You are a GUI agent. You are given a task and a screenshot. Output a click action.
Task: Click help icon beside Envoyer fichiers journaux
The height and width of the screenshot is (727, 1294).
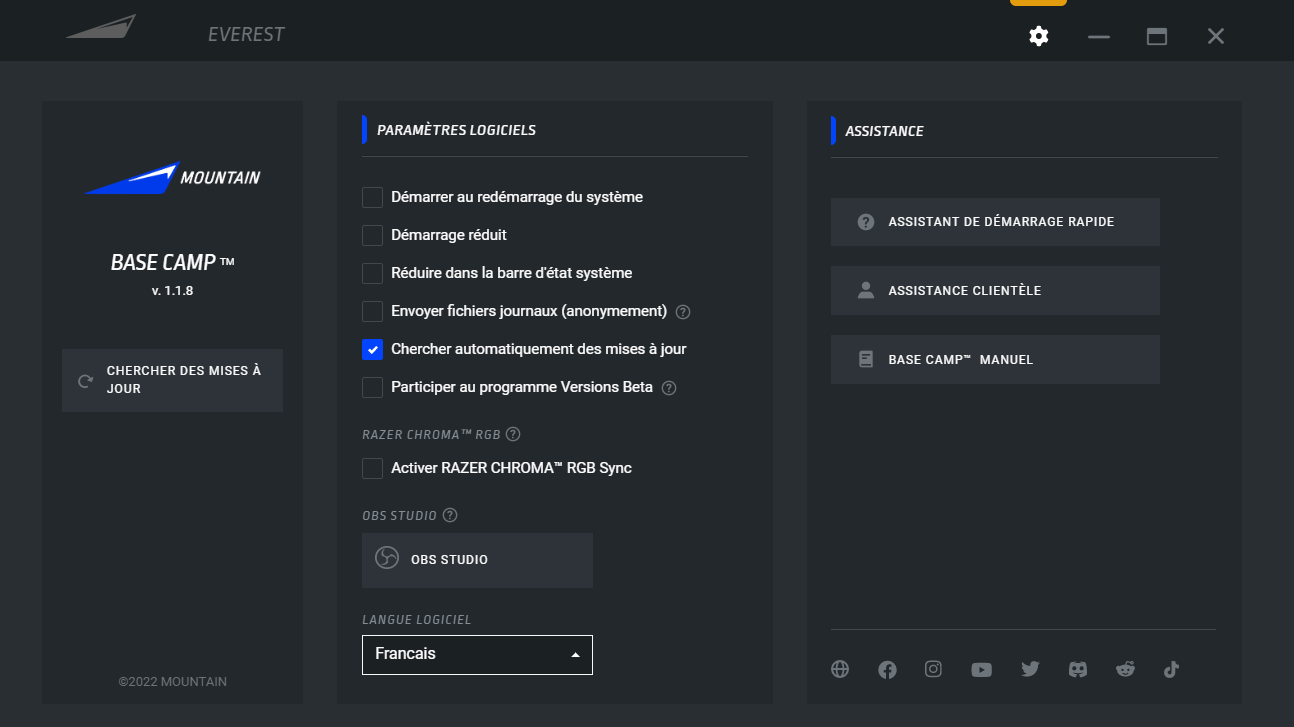pyautogui.click(x=683, y=312)
